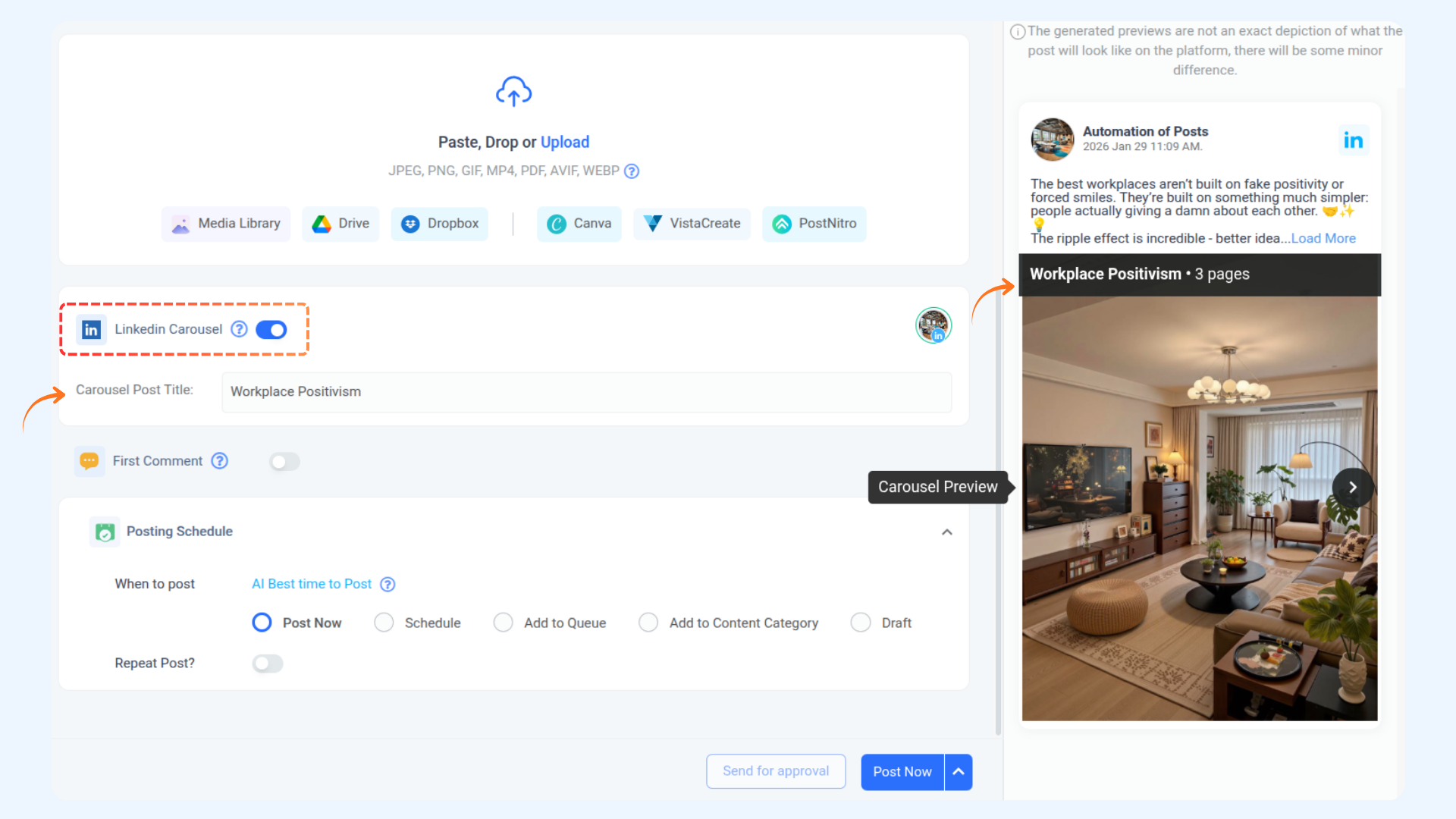Disable the Linkedin Carousel toggle
The width and height of the screenshot is (1456, 819).
(271, 330)
